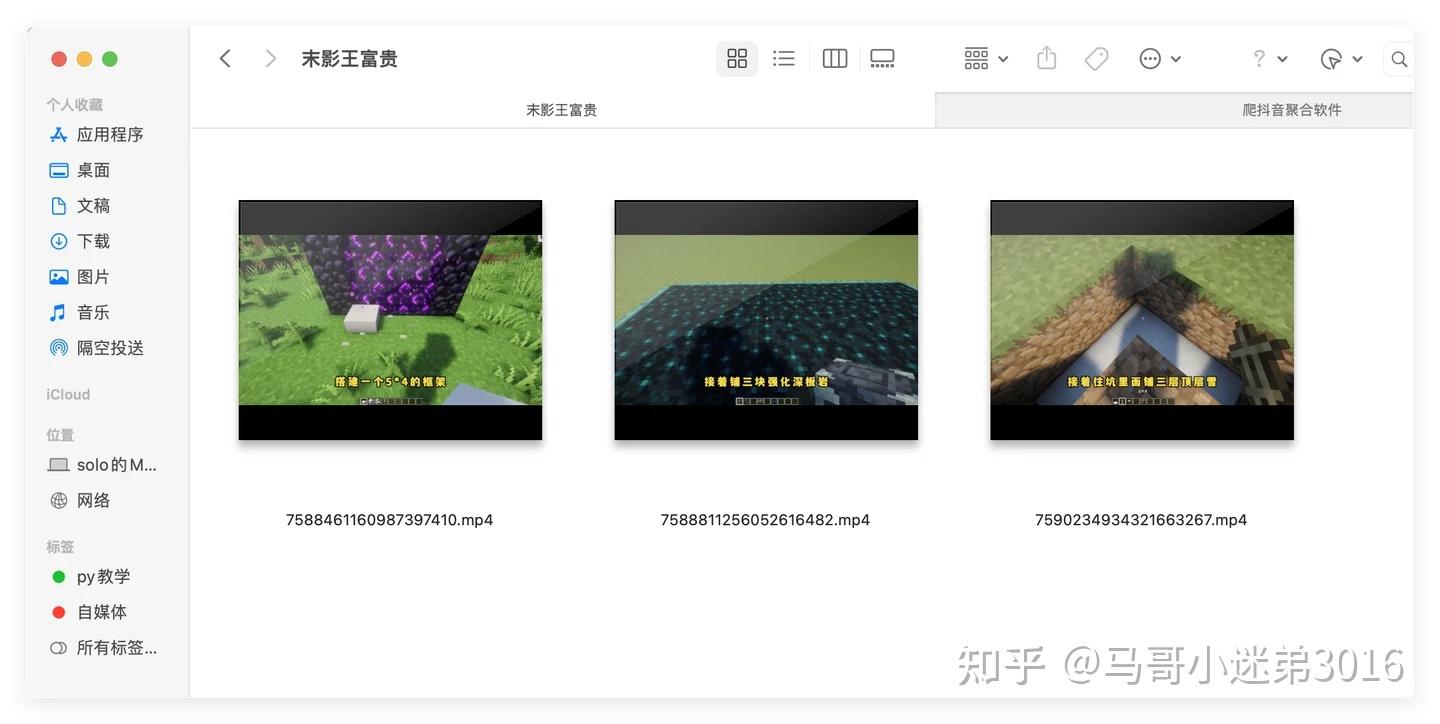Click the 所有标签 tags icon
The width and height of the screenshot is (1440, 724).
59,647
